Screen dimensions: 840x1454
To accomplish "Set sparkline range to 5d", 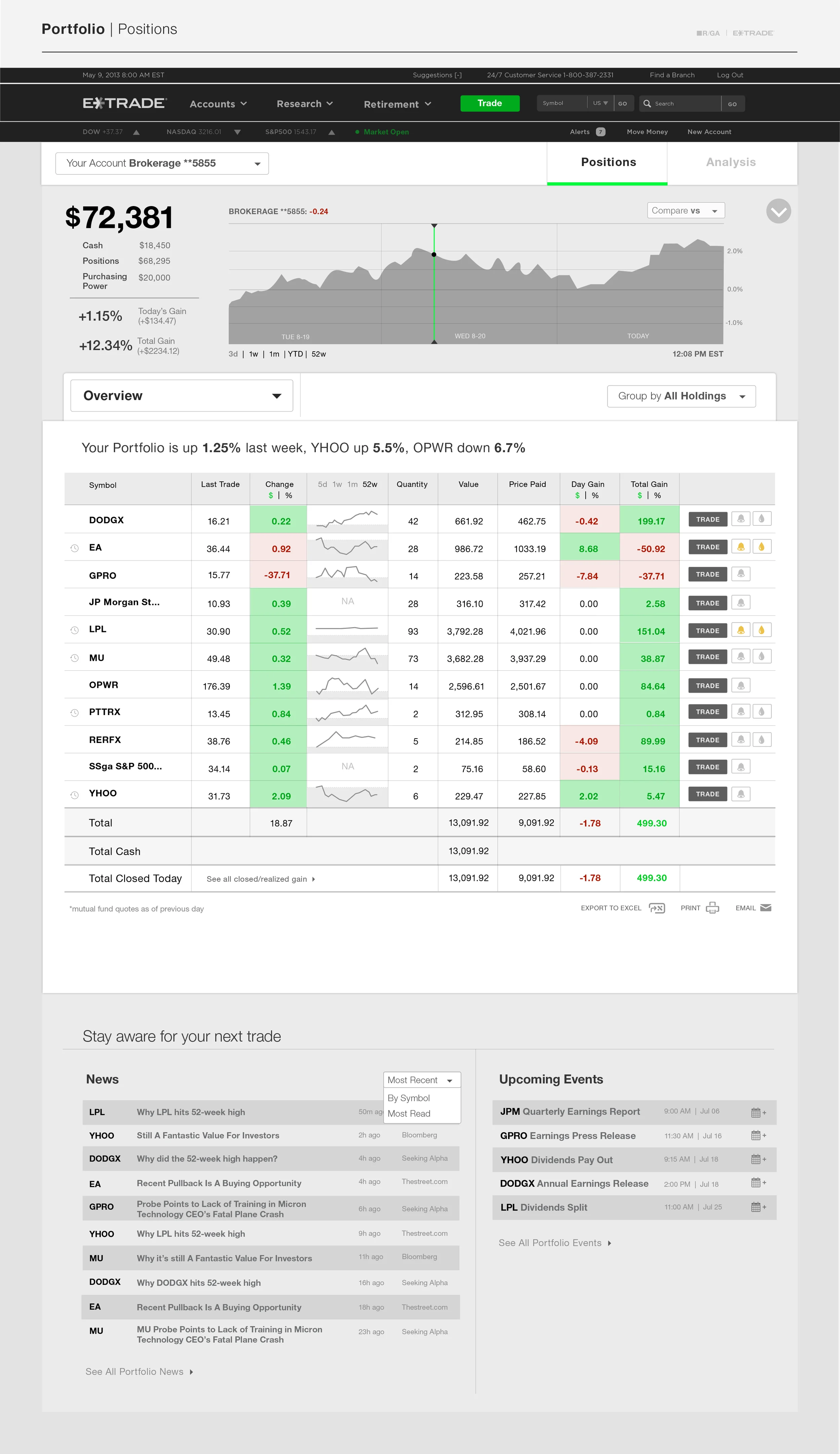I will [x=322, y=484].
